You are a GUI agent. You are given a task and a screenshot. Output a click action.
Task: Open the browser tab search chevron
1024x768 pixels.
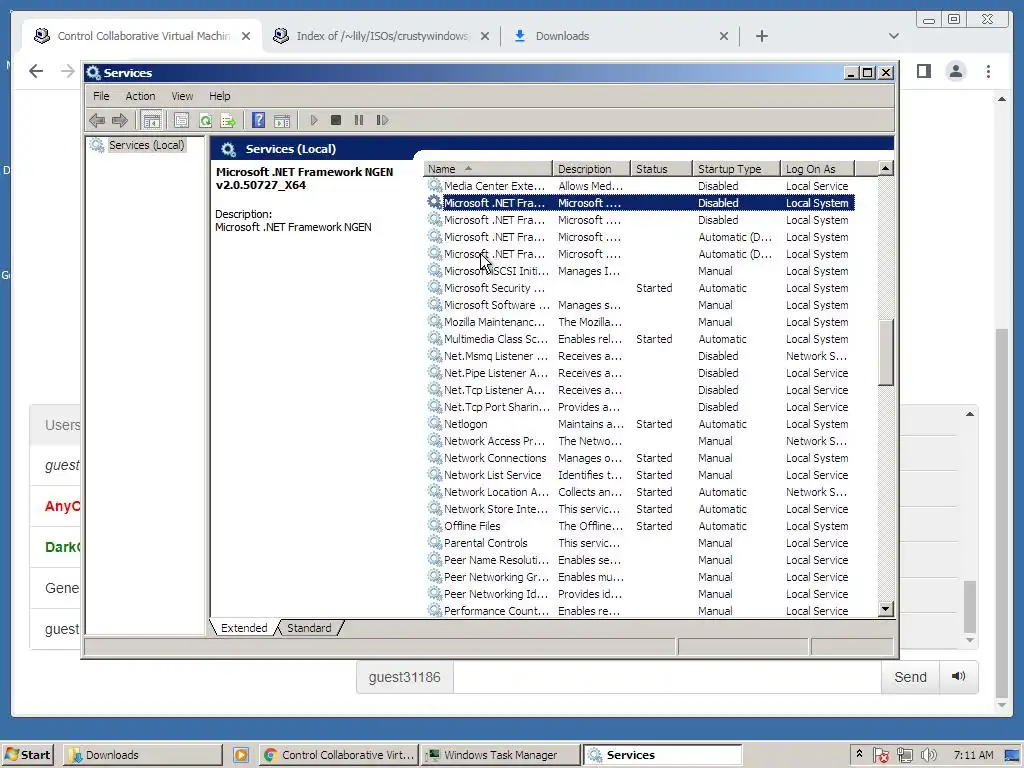coord(893,36)
